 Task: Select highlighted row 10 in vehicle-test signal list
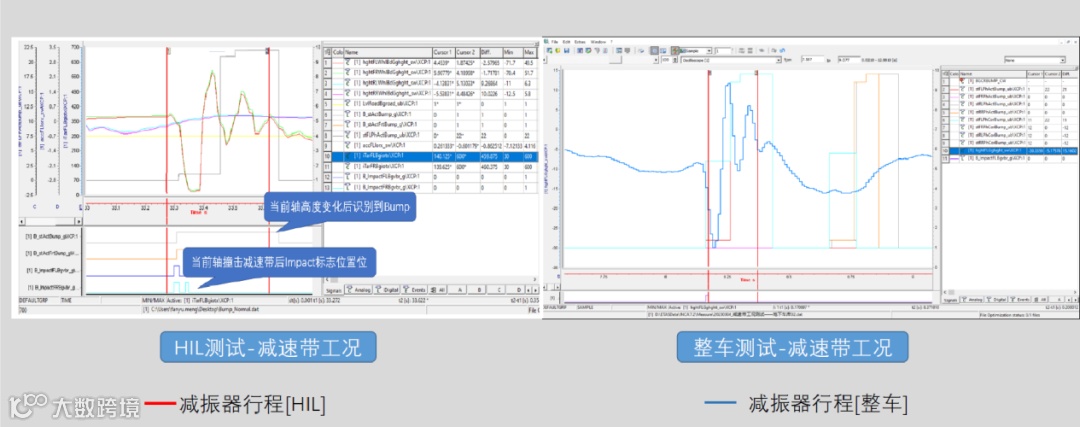[1010, 151]
